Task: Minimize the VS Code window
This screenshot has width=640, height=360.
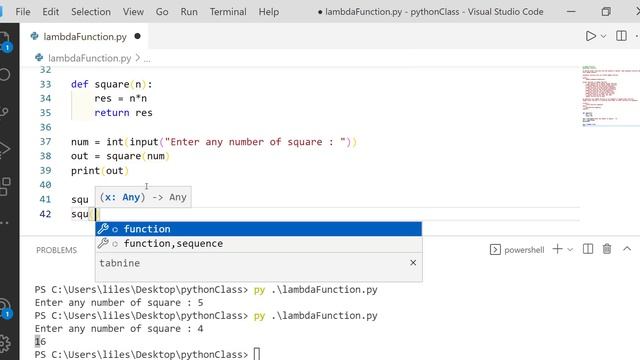Action: (x=571, y=11)
